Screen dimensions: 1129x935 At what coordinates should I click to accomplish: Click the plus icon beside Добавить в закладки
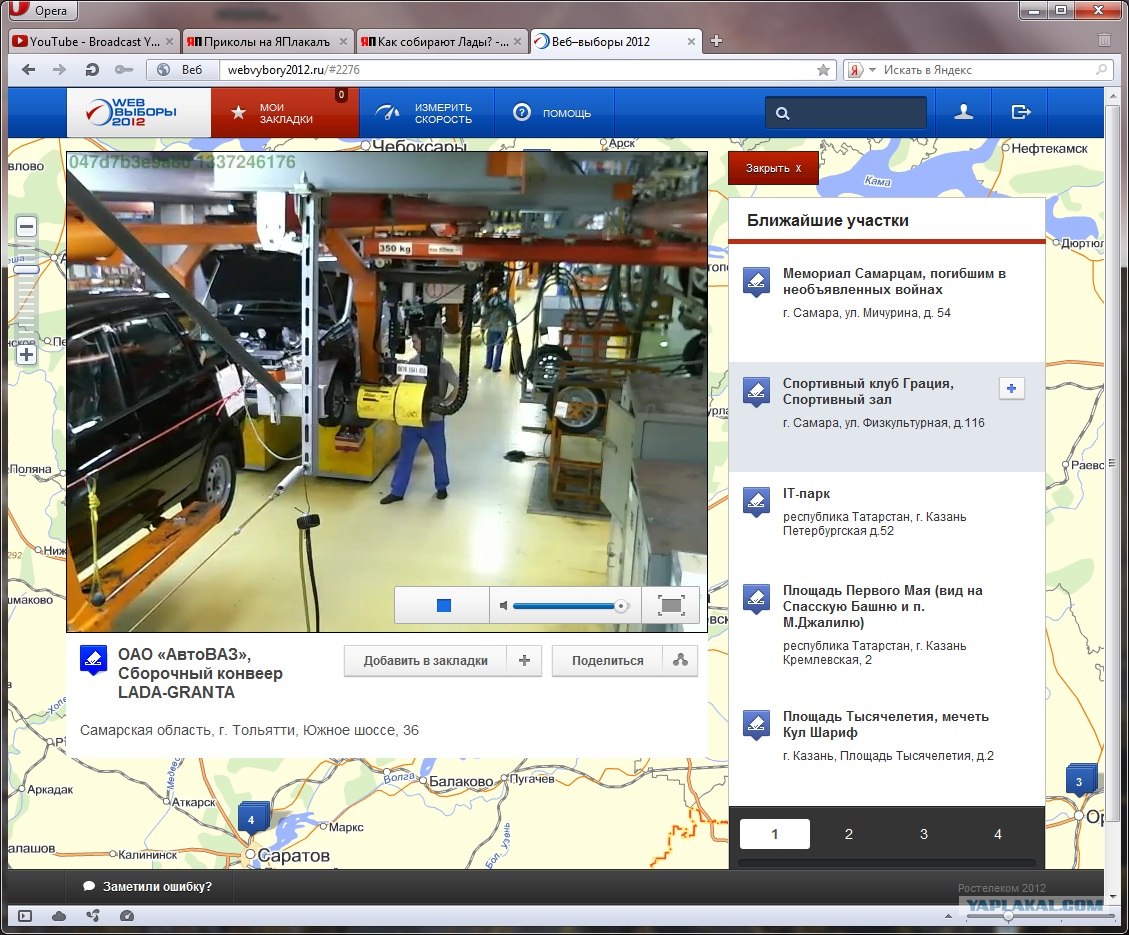524,661
